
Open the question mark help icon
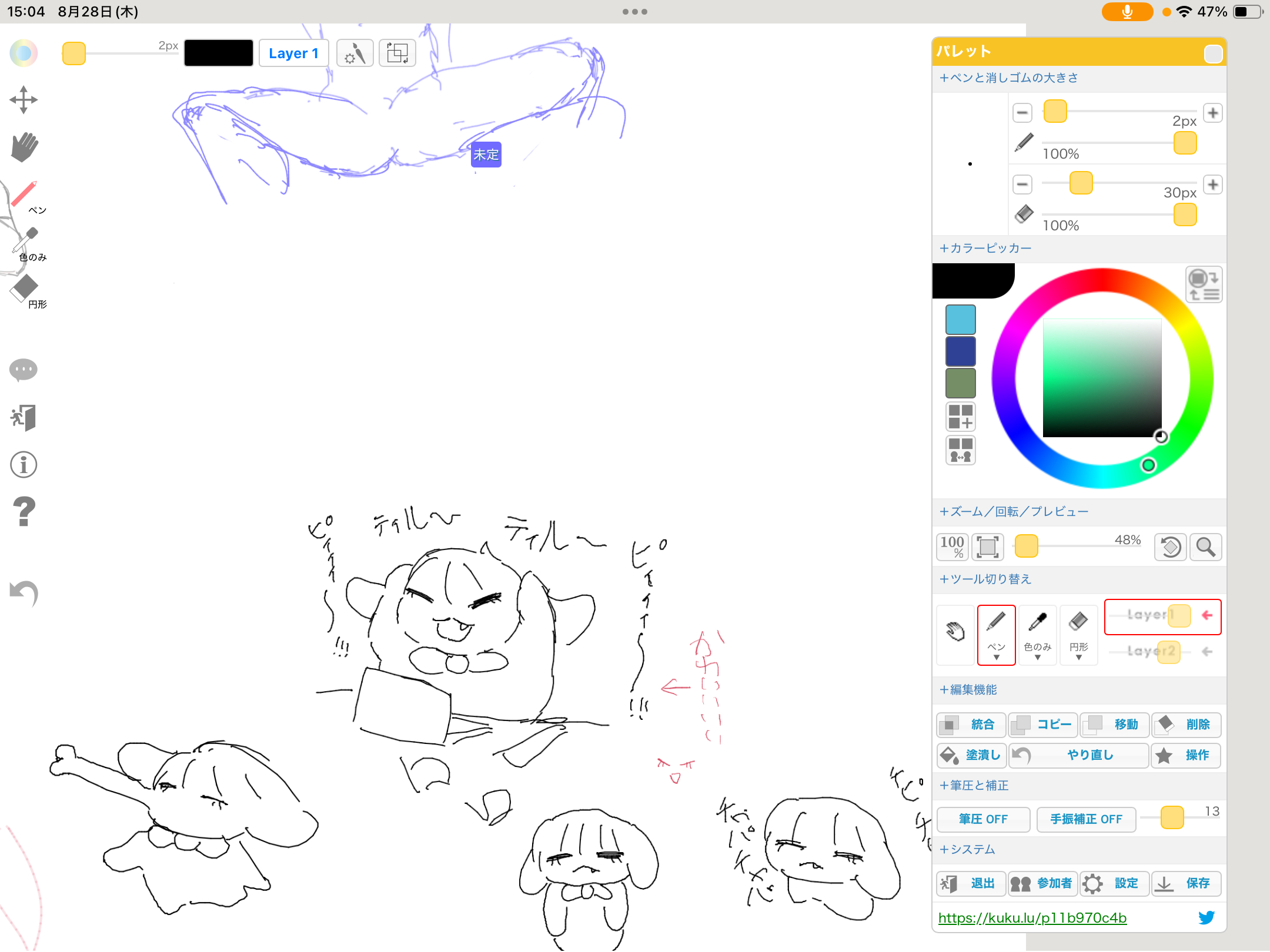(24, 511)
